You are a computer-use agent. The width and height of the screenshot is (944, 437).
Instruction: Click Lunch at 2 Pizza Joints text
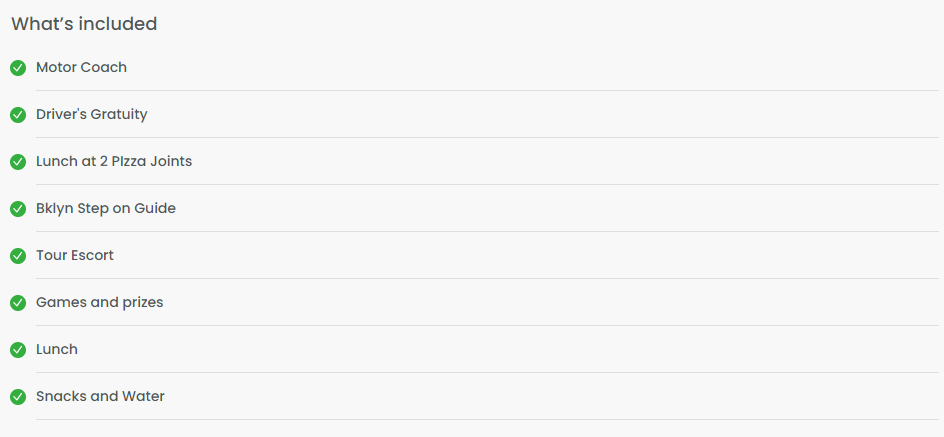pyautogui.click(x=114, y=161)
